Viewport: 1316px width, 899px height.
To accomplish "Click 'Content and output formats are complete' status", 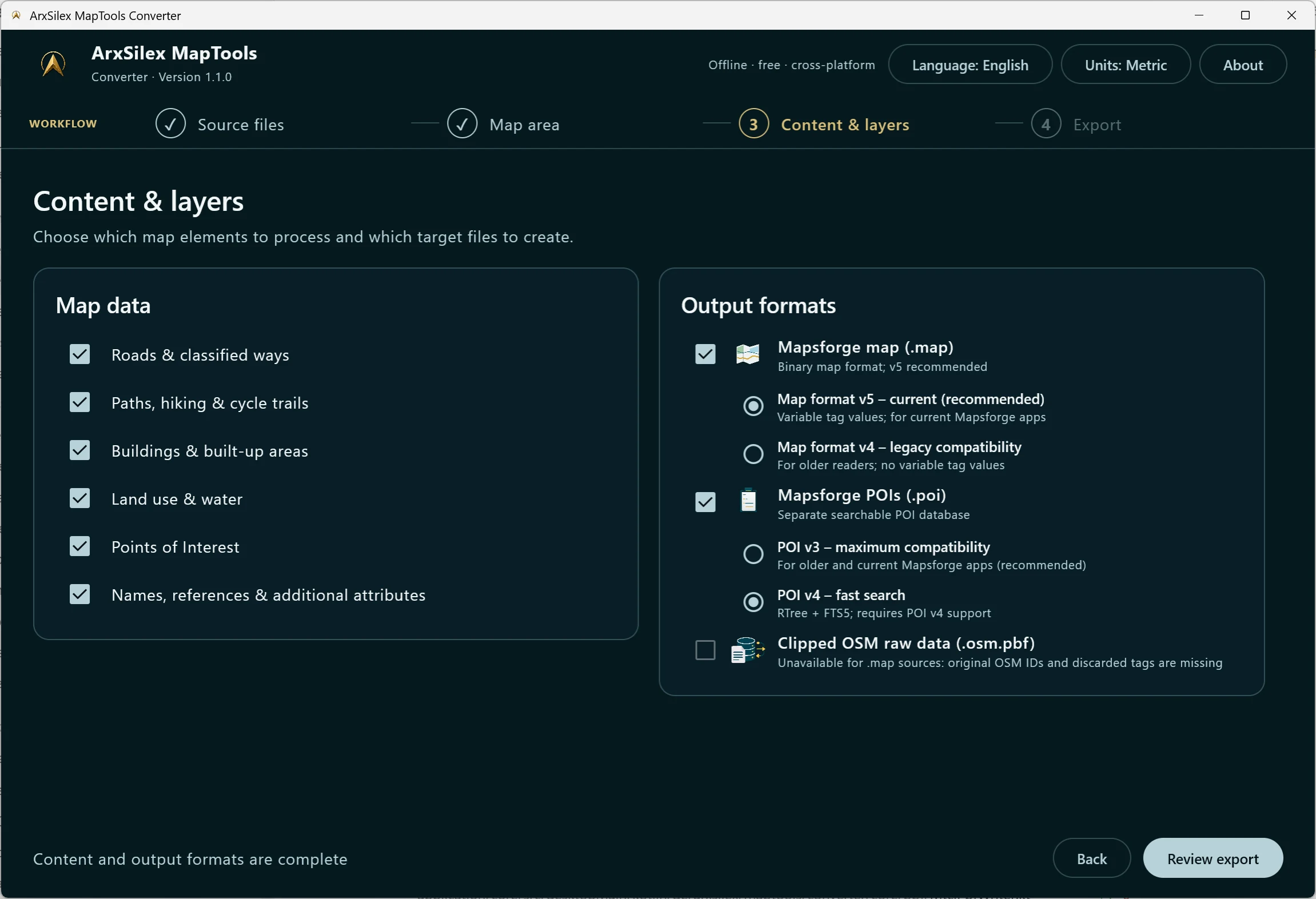I will [190, 859].
